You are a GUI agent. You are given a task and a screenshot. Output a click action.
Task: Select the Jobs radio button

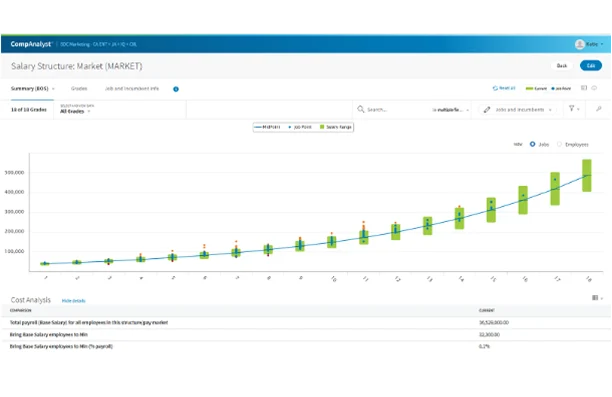click(x=532, y=144)
